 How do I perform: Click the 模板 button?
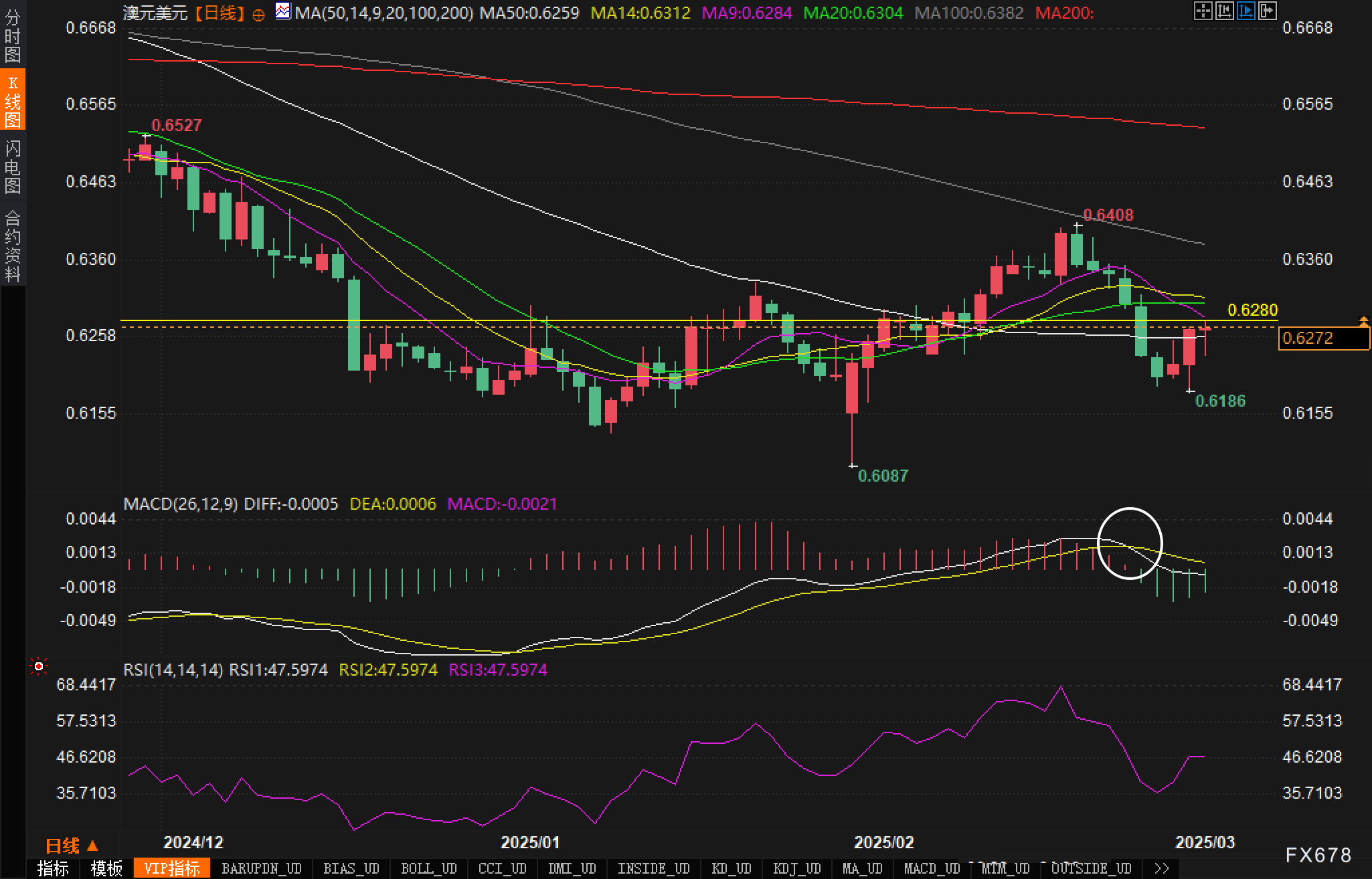pos(106,868)
